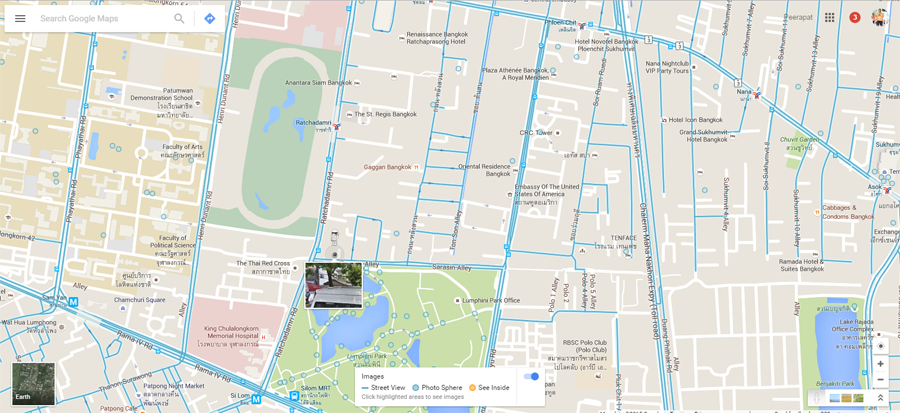Select the Anantara Siam Bangkok hotel marker
This screenshot has width=900, height=413.
click(357, 83)
